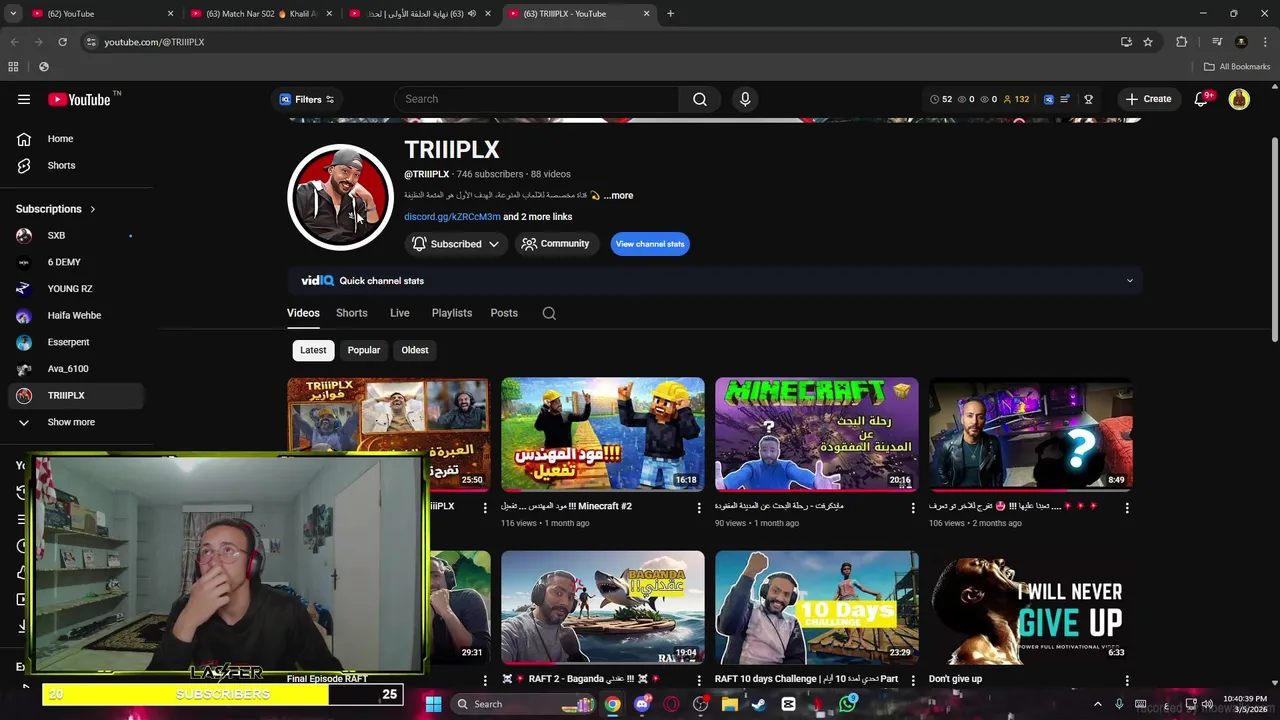Viewport: 1280px width, 720px height.
Task: Go to YouTube home via logo
Action: tap(79, 99)
